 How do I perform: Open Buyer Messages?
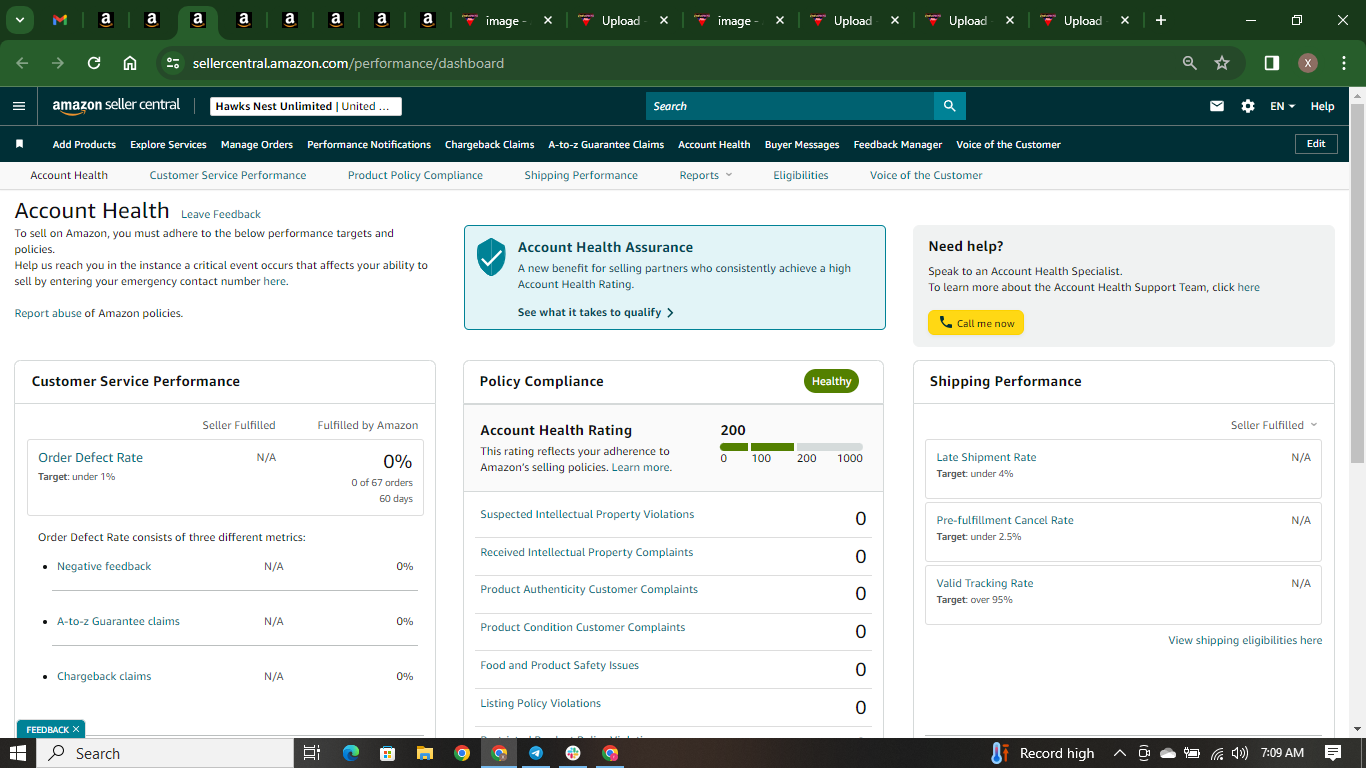click(802, 144)
